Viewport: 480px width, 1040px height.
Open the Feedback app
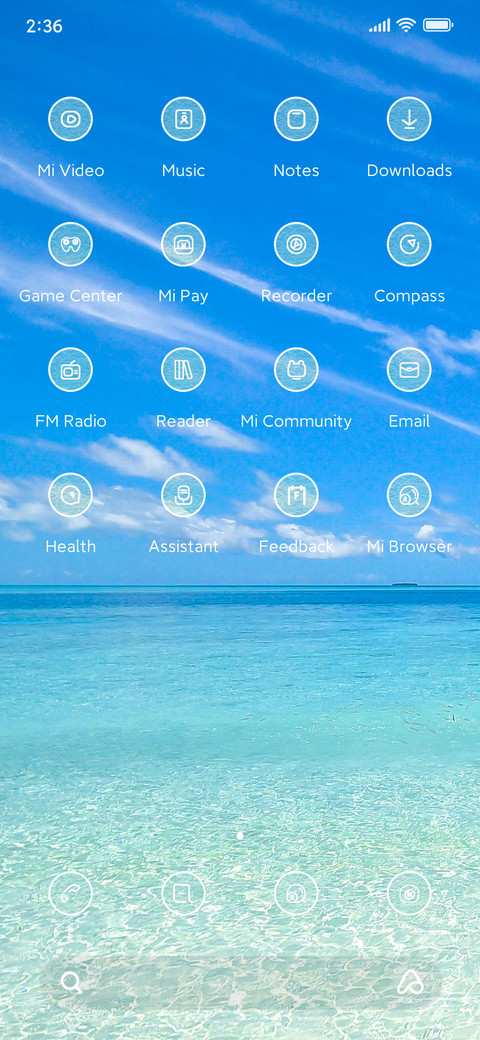pos(296,495)
